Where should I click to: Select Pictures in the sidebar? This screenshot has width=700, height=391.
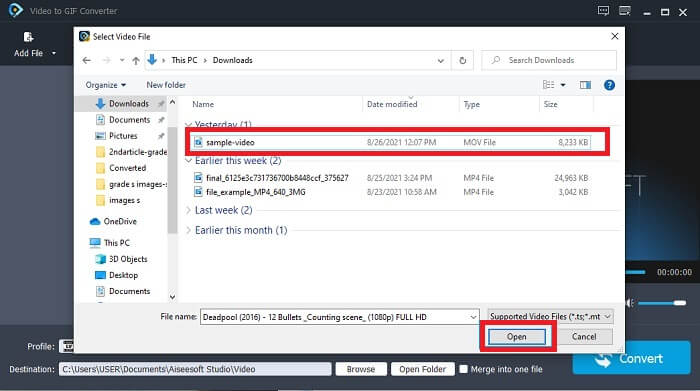(x=123, y=136)
